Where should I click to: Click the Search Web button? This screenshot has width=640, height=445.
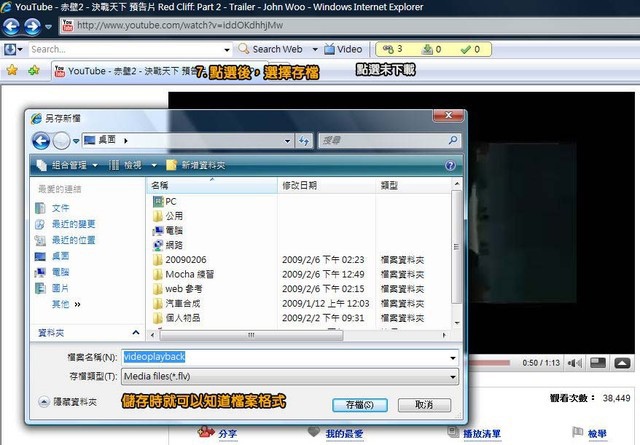[x=271, y=49]
